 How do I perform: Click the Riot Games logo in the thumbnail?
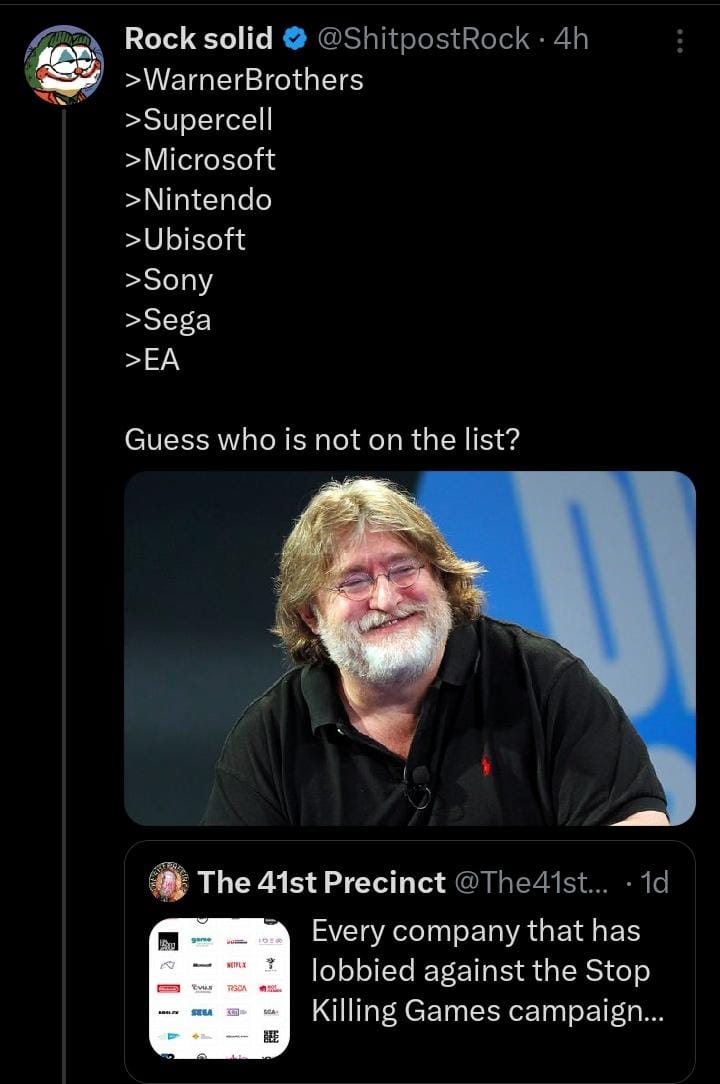[270, 988]
